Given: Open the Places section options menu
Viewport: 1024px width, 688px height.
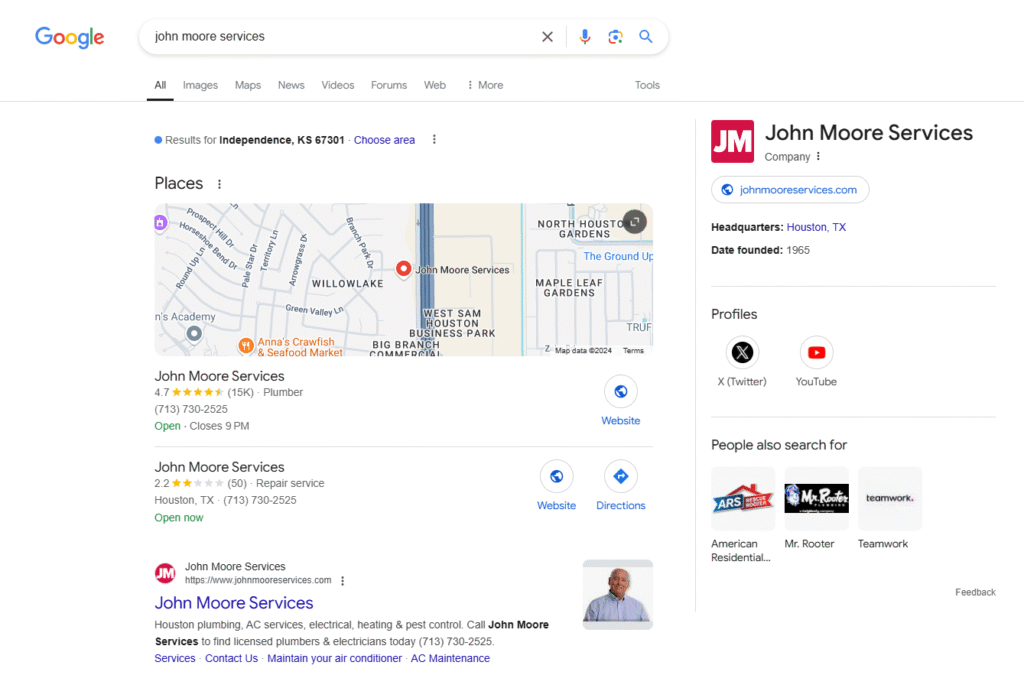Looking at the screenshot, I should [219, 184].
